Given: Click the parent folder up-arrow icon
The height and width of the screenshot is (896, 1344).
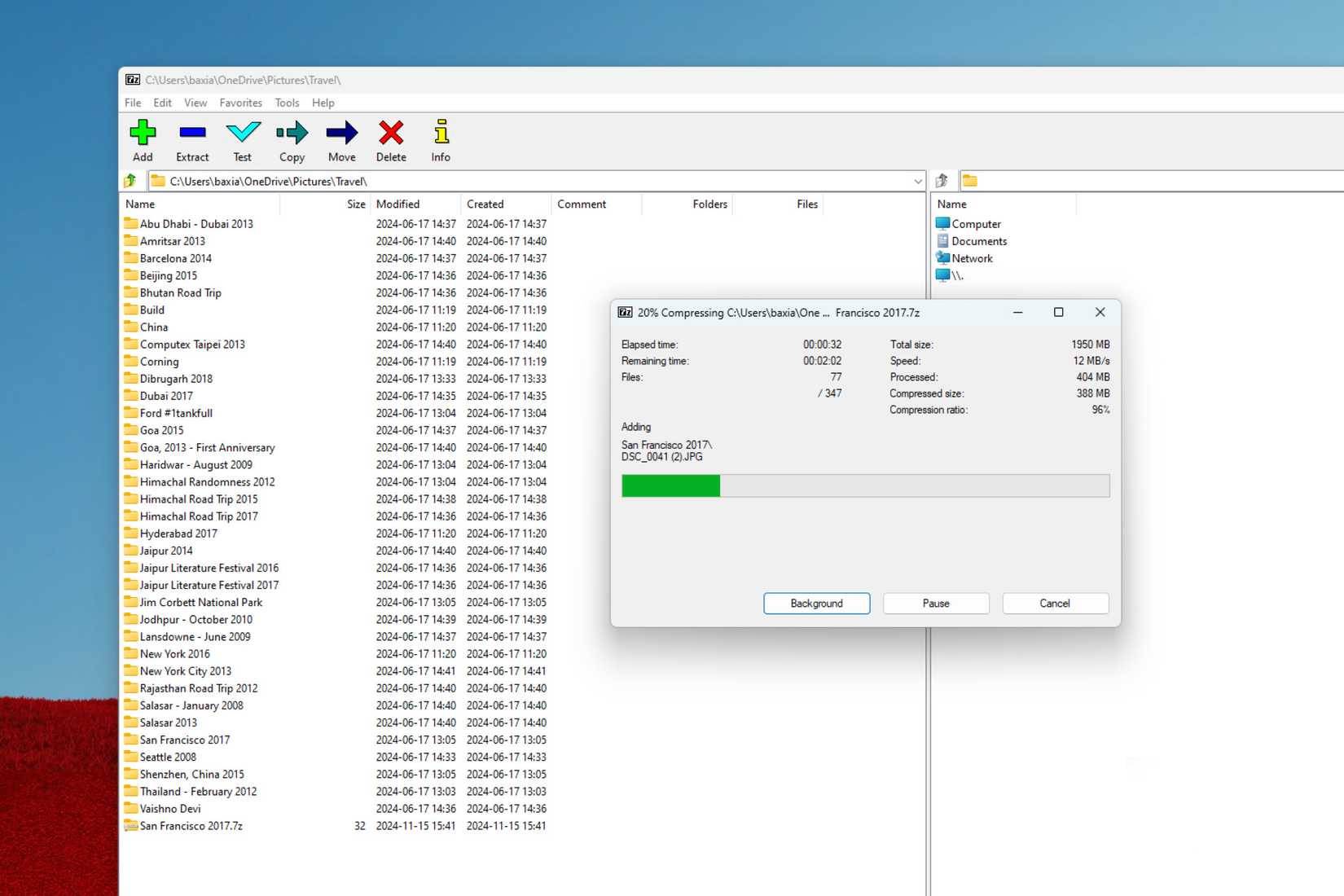Looking at the screenshot, I should (x=130, y=180).
